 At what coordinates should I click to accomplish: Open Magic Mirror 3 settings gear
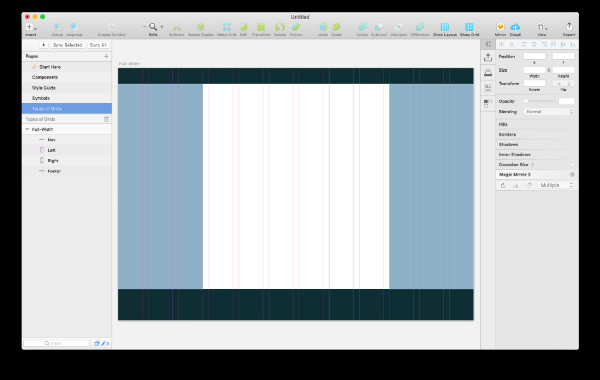572,175
